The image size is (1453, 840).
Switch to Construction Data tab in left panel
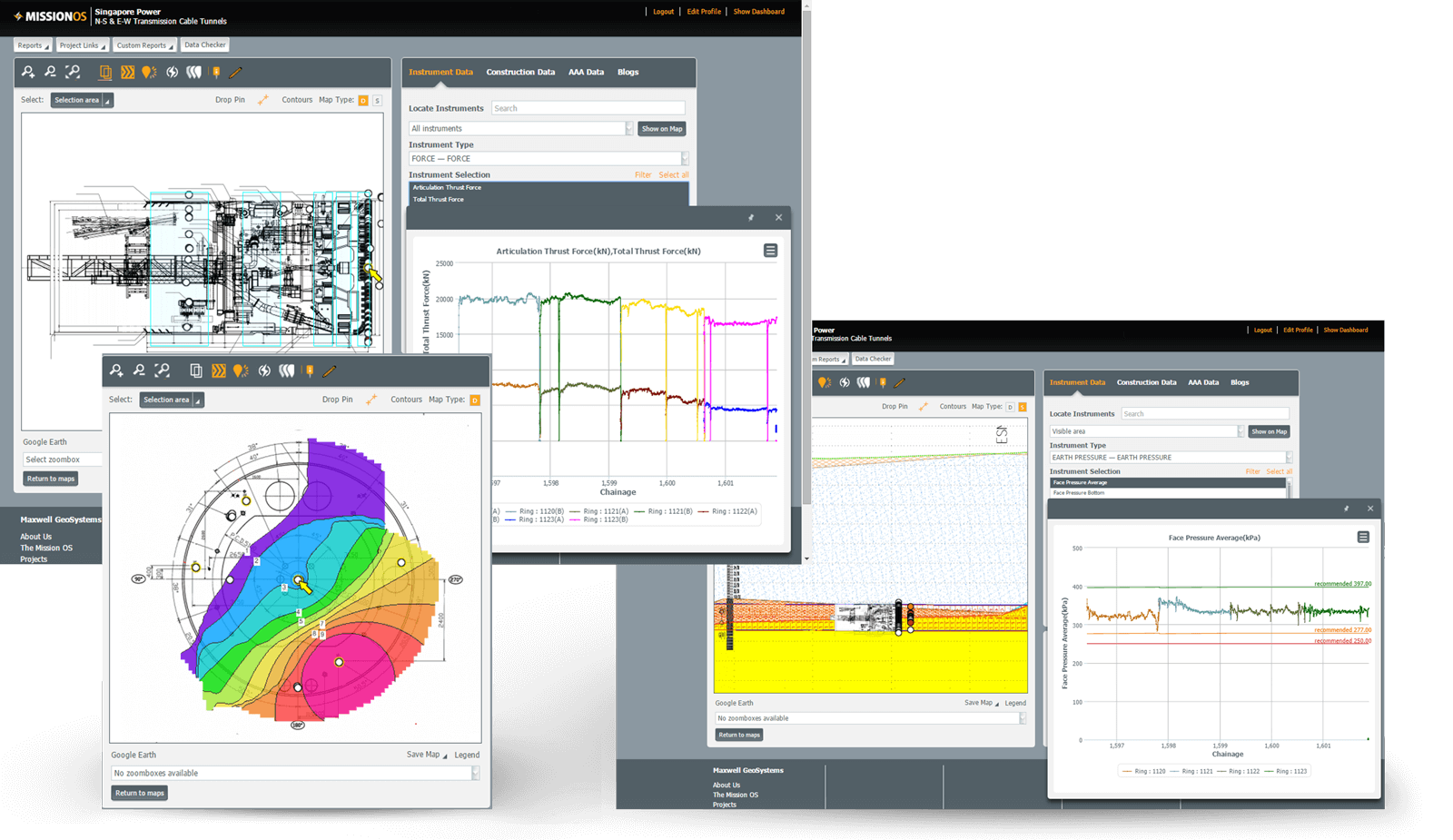pos(520,72)
